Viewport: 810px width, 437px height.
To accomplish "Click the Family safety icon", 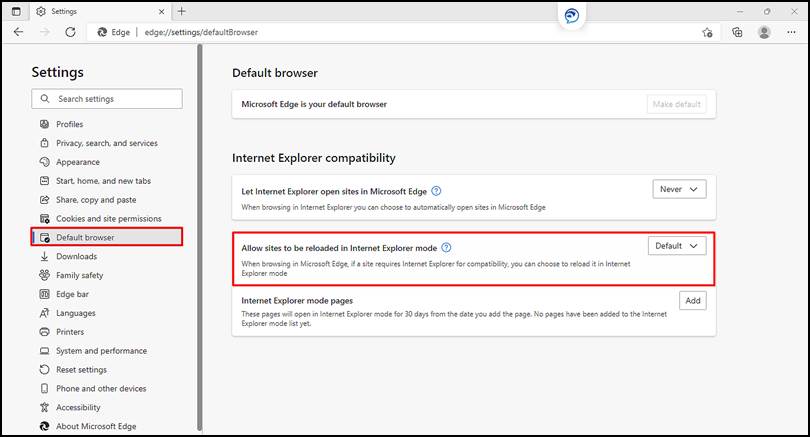I will coord(44,275).
